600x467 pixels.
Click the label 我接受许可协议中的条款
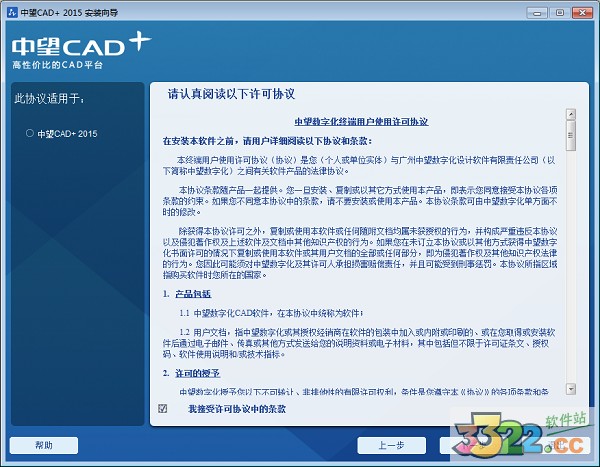(237, 409)
